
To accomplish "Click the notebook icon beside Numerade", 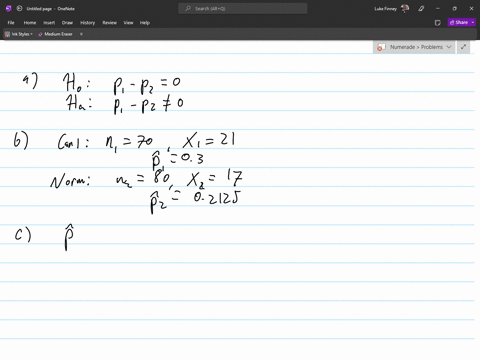I will click(381, 47).
